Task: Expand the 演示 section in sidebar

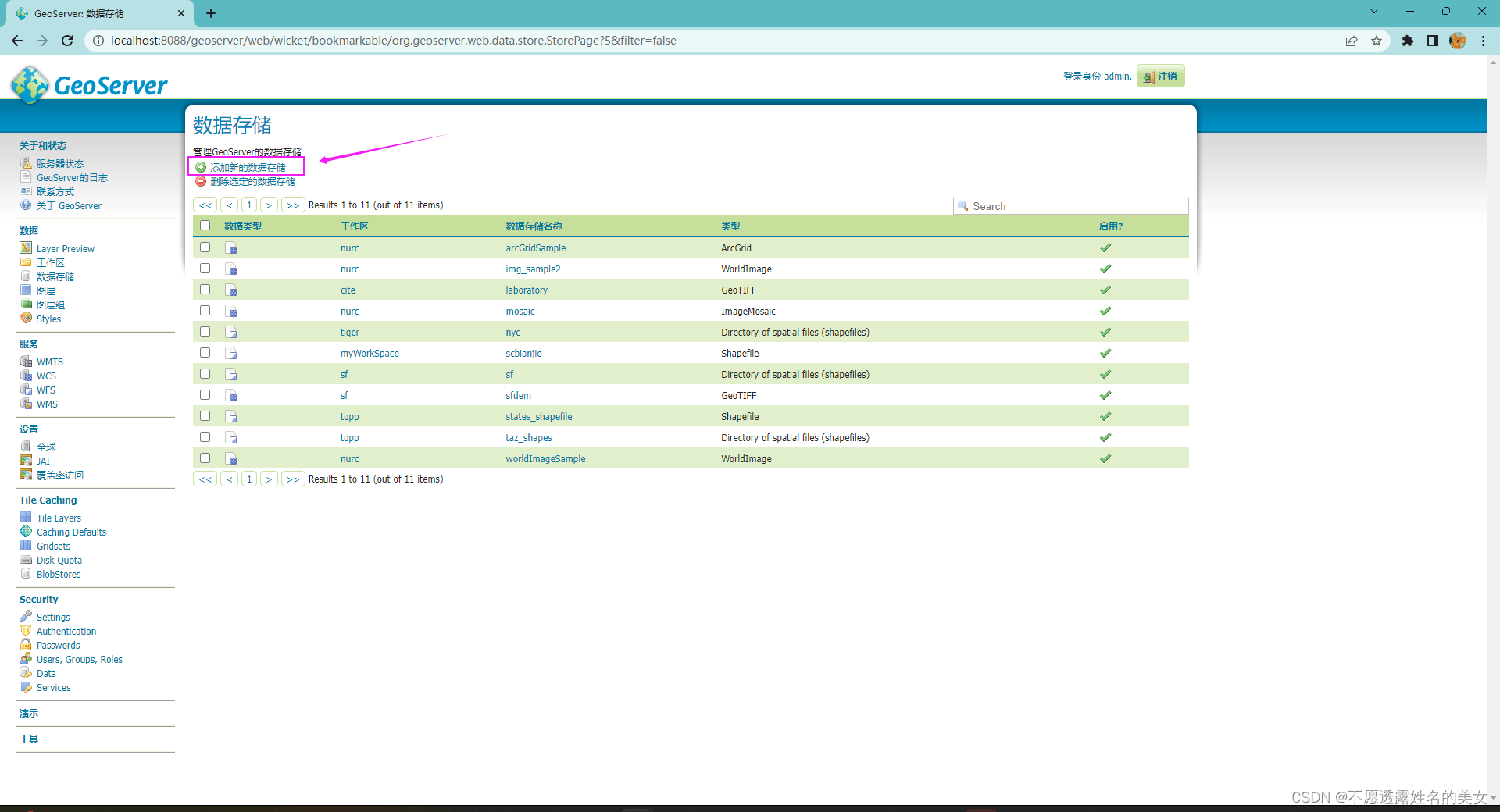Action: point(29,714)
